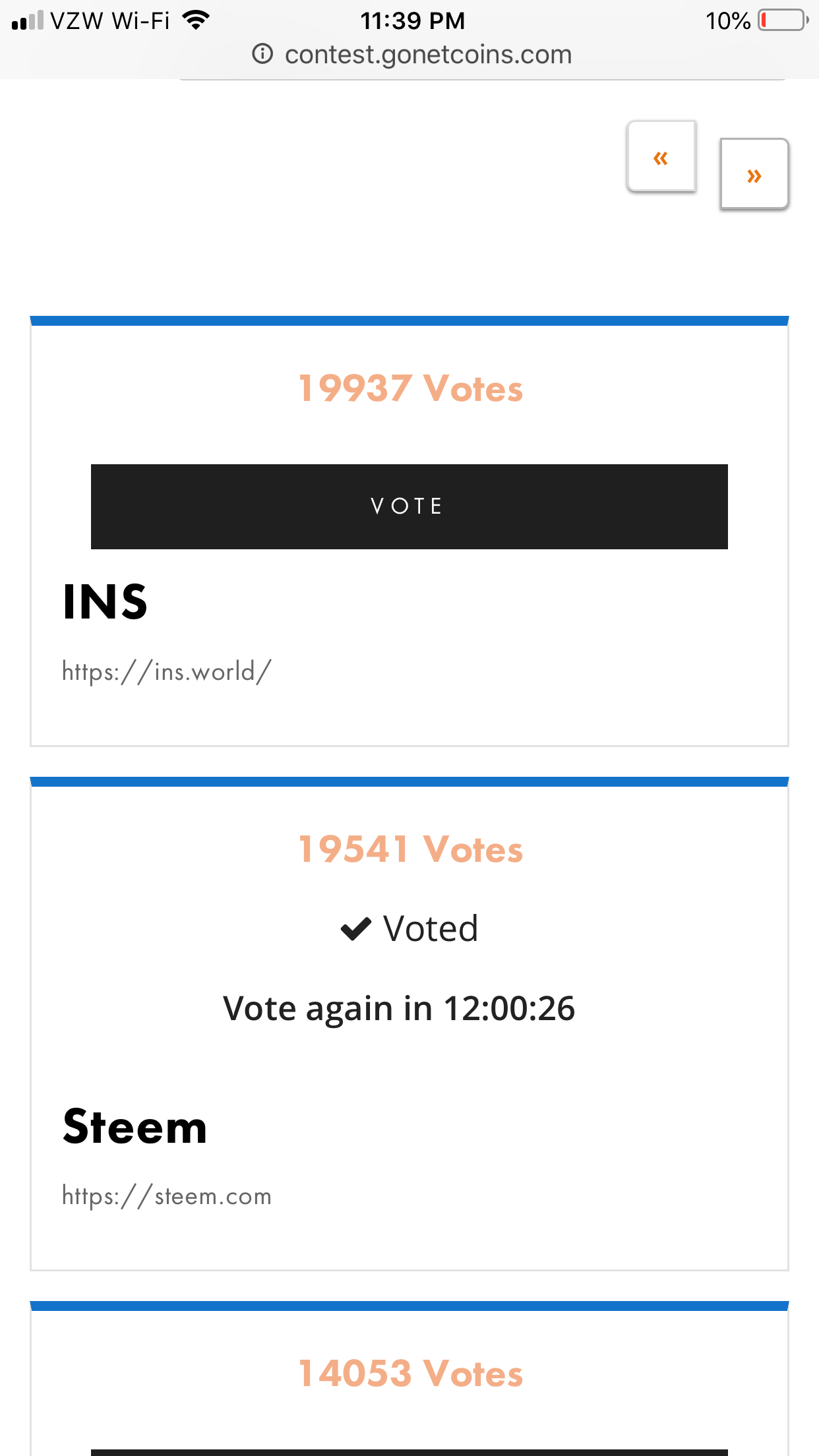
Task: Tap the Vote again countdown timer
Action: pyautogui.click(x=399, y=1008)
